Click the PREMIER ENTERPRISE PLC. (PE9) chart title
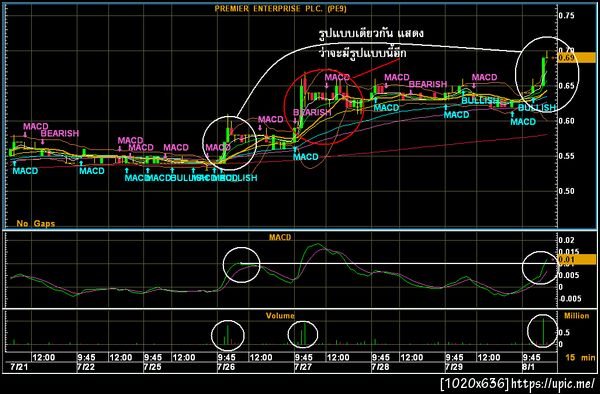600x394 pixels. tap(280, 9)
